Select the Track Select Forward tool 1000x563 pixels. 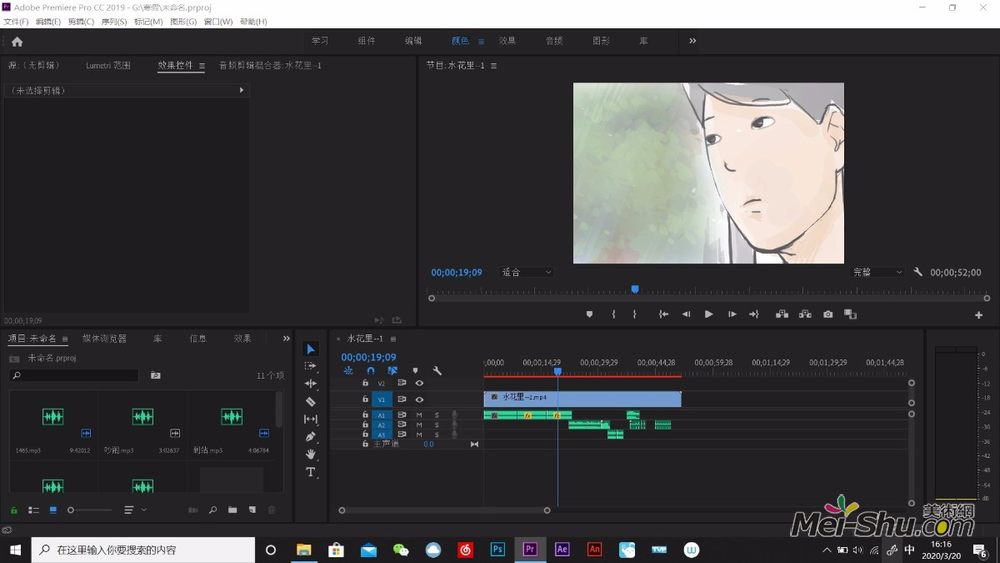tap(311, 366)
